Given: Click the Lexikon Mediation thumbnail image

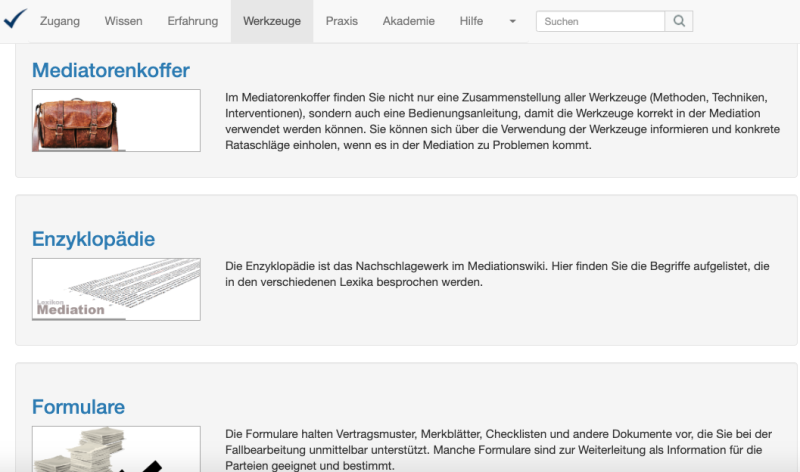Looking at the screenshot, I should coord(116,289).
